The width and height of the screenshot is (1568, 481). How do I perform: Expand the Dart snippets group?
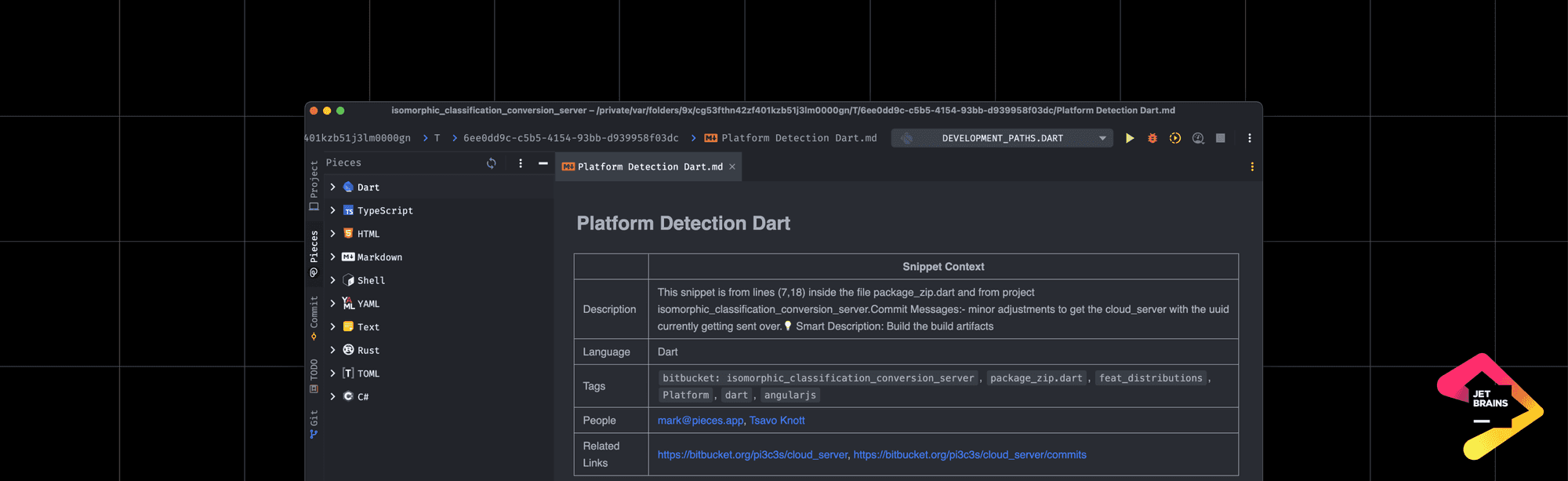(x=332, y=187)
